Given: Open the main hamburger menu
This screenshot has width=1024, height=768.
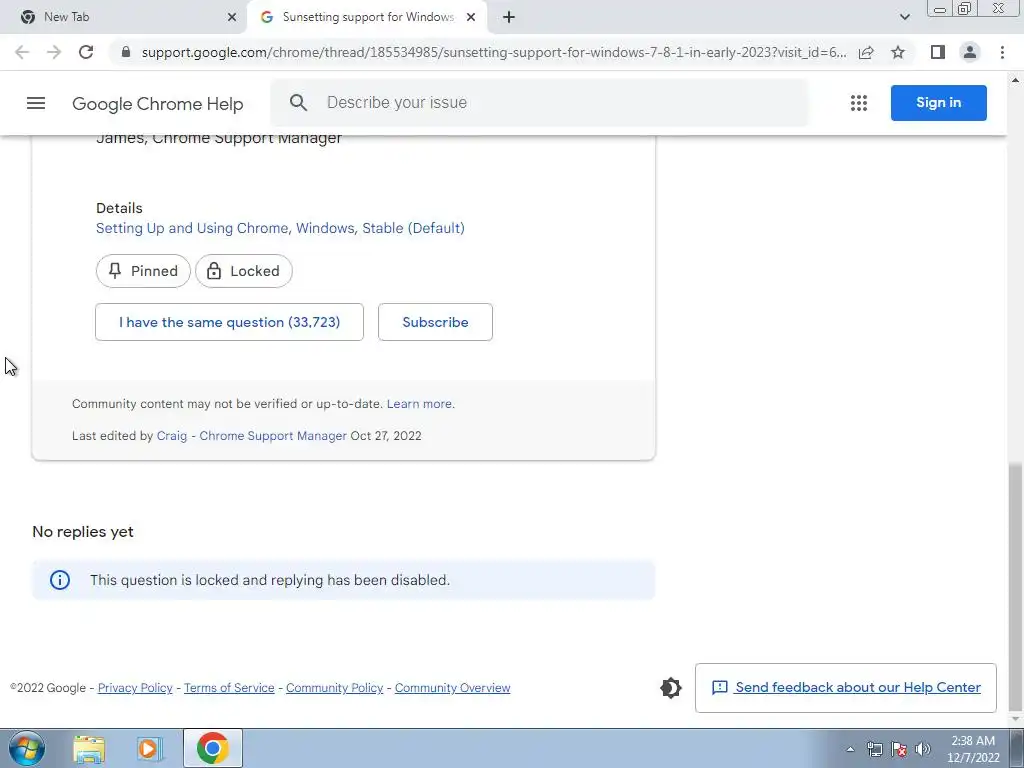Looking at the screenshot, I should tap(36, 103).
